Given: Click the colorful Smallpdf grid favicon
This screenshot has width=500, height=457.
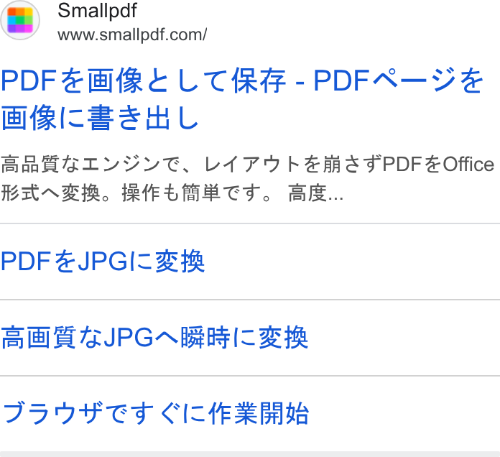Looking at the screenshot, I should 20,20.
